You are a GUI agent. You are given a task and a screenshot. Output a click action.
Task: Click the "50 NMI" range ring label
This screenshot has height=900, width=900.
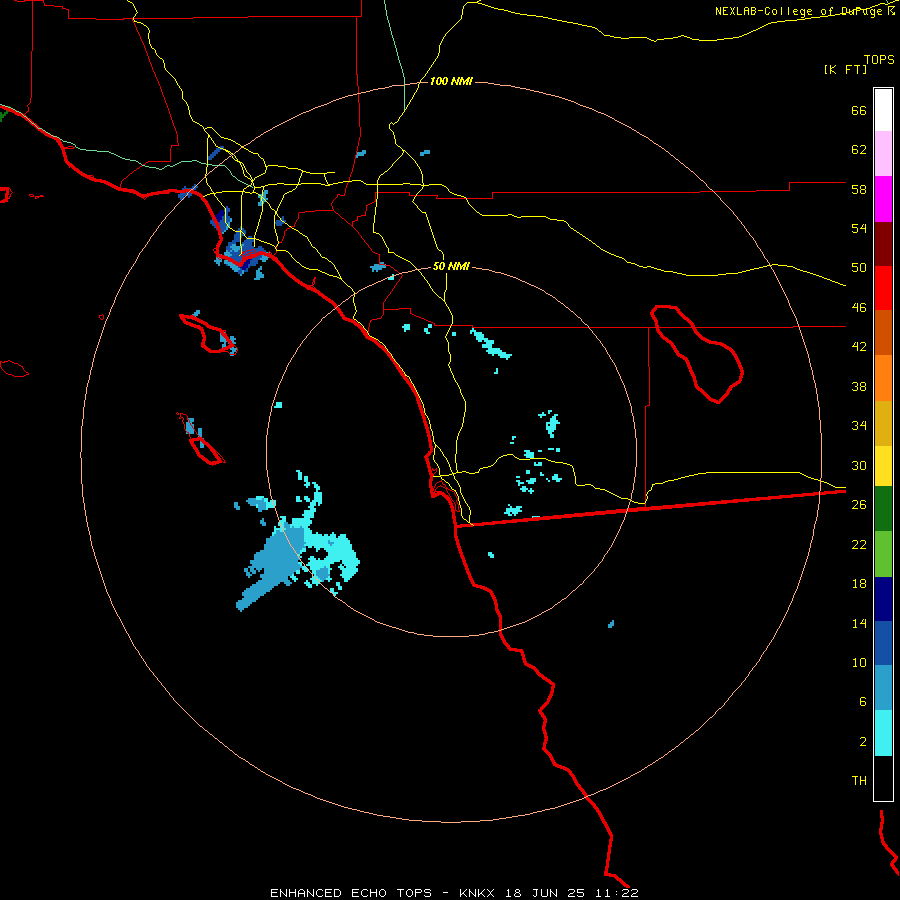point(451,266)
